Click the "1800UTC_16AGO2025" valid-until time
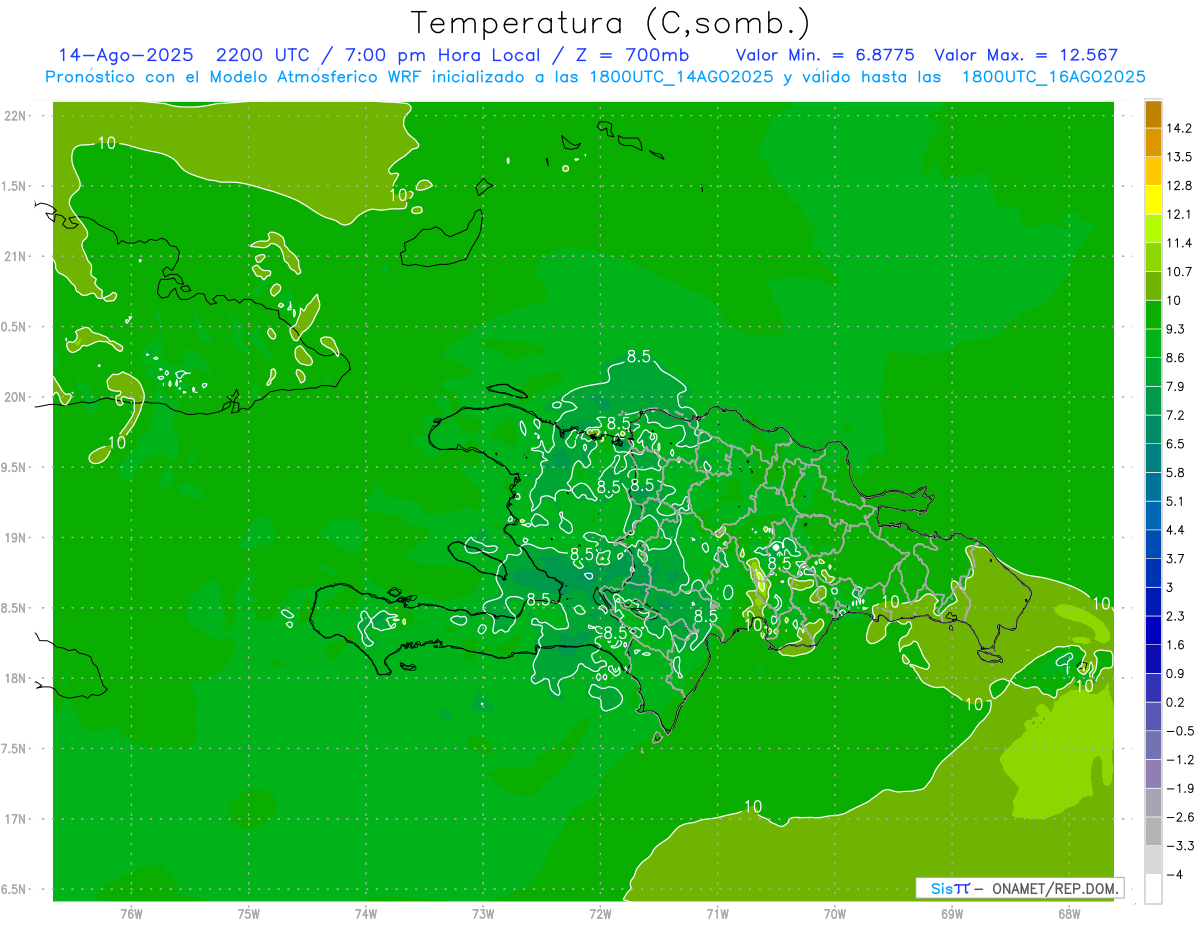The height and width of the screenshot is (927, 1200). pos(1053,77)
